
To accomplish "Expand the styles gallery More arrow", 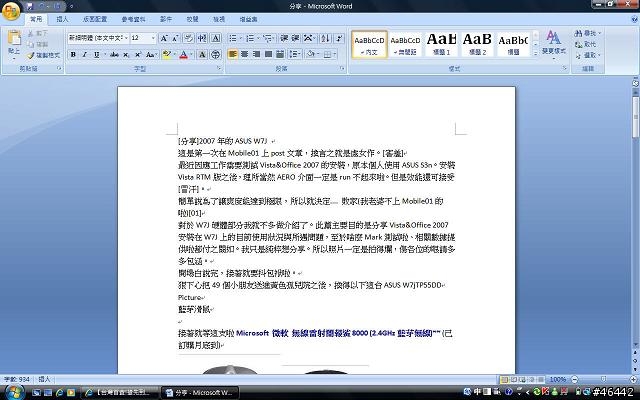I will click(536, 53).
